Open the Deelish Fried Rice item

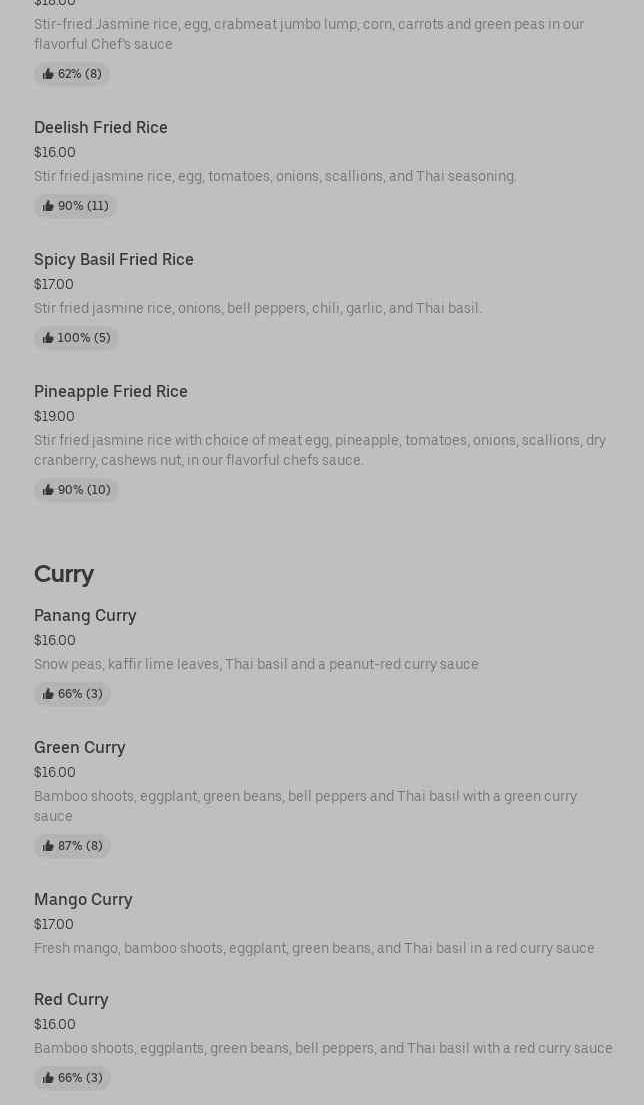pyautogui.click(x=101, y=128)
